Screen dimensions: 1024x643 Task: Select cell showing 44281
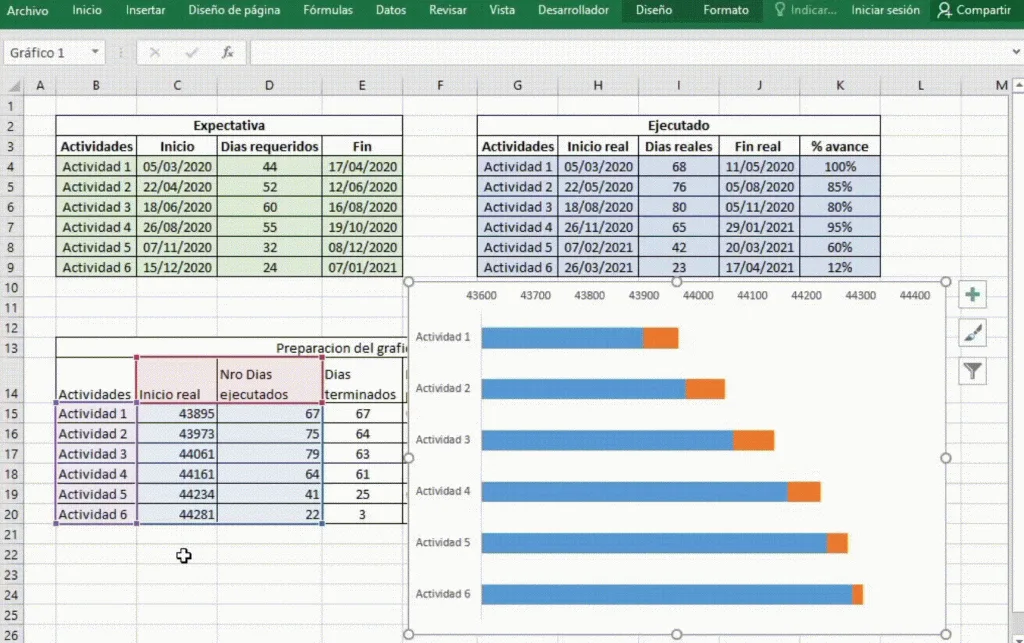177,514
